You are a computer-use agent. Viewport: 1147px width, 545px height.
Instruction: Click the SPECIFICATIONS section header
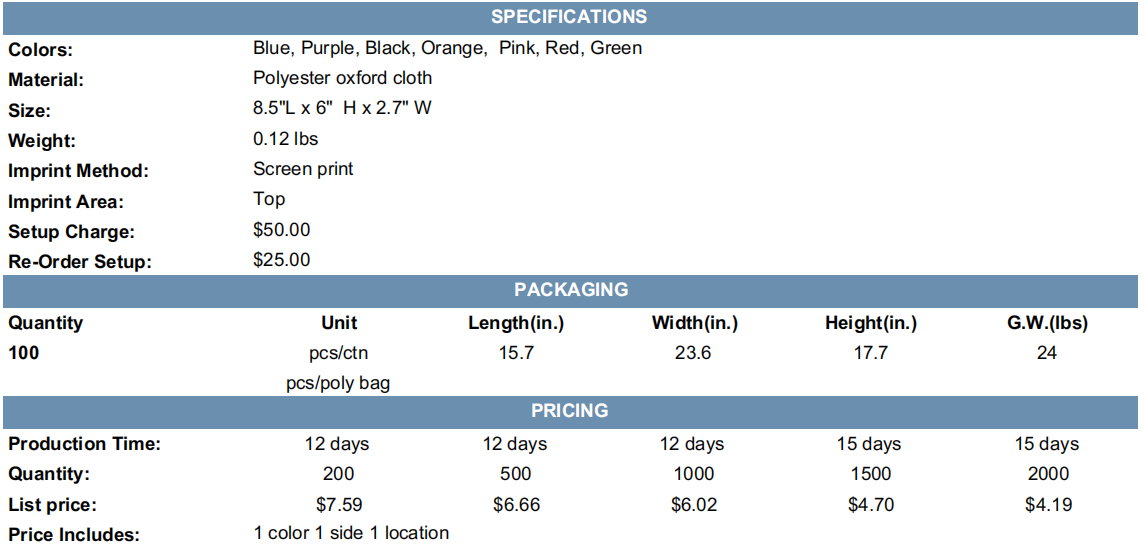tap(570, 17)
